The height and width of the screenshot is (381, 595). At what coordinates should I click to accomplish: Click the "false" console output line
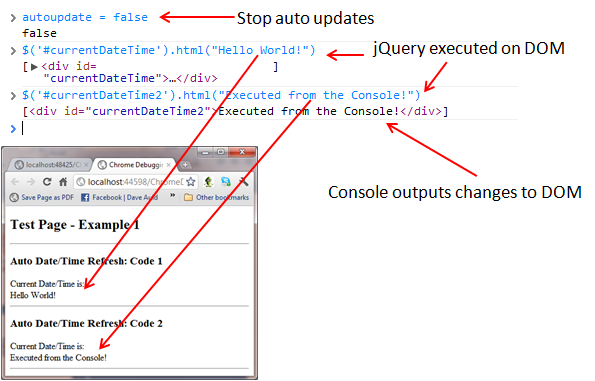coord(39,33)
